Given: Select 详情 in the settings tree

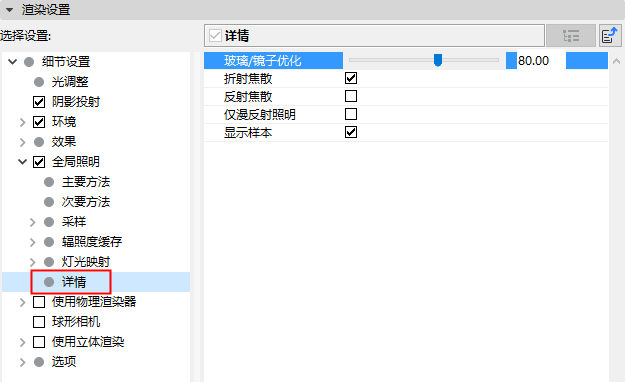Looking at the screenshot, I should 74,282.
